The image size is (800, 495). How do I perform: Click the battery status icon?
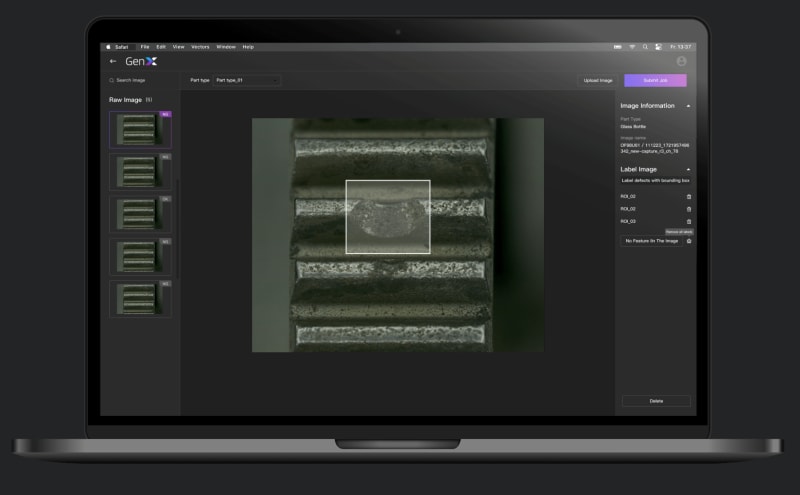(617, 47)
